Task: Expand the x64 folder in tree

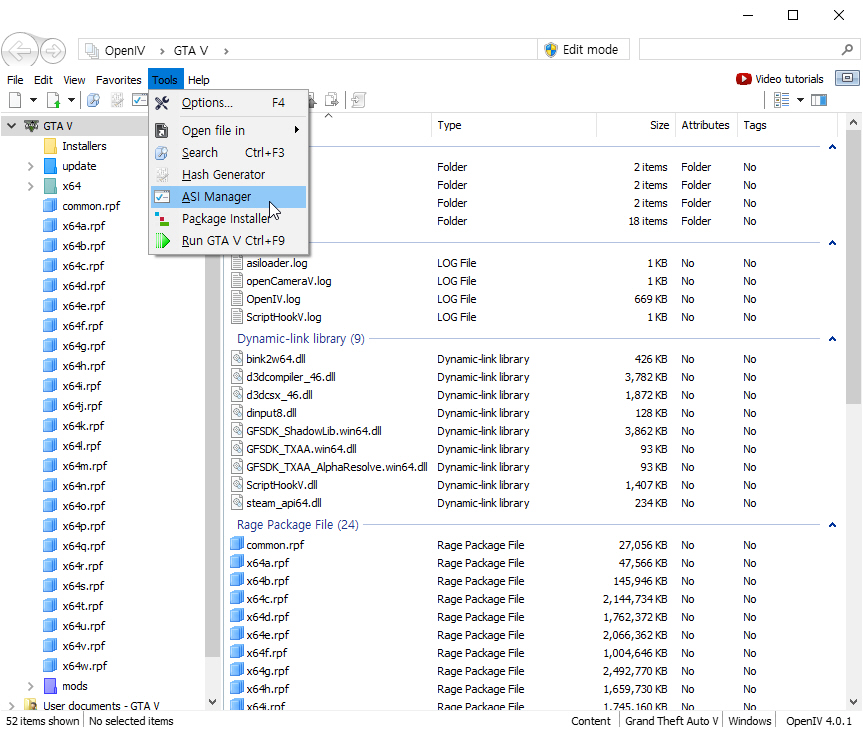Action: pos(31,186)
